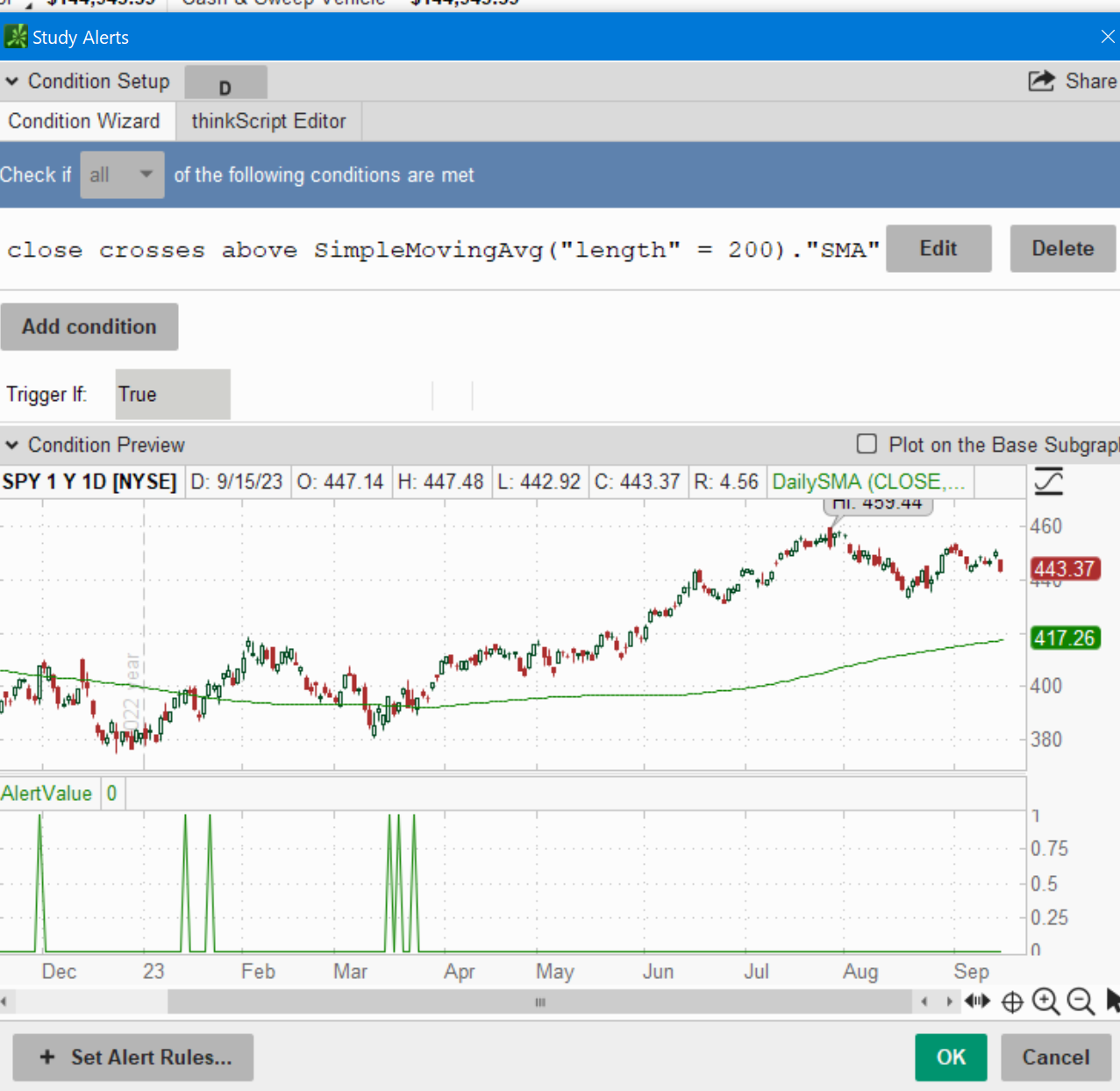Click scrollbar small left arrow
Screen dimensions: 1120x1091
[x=924, y=1002]
